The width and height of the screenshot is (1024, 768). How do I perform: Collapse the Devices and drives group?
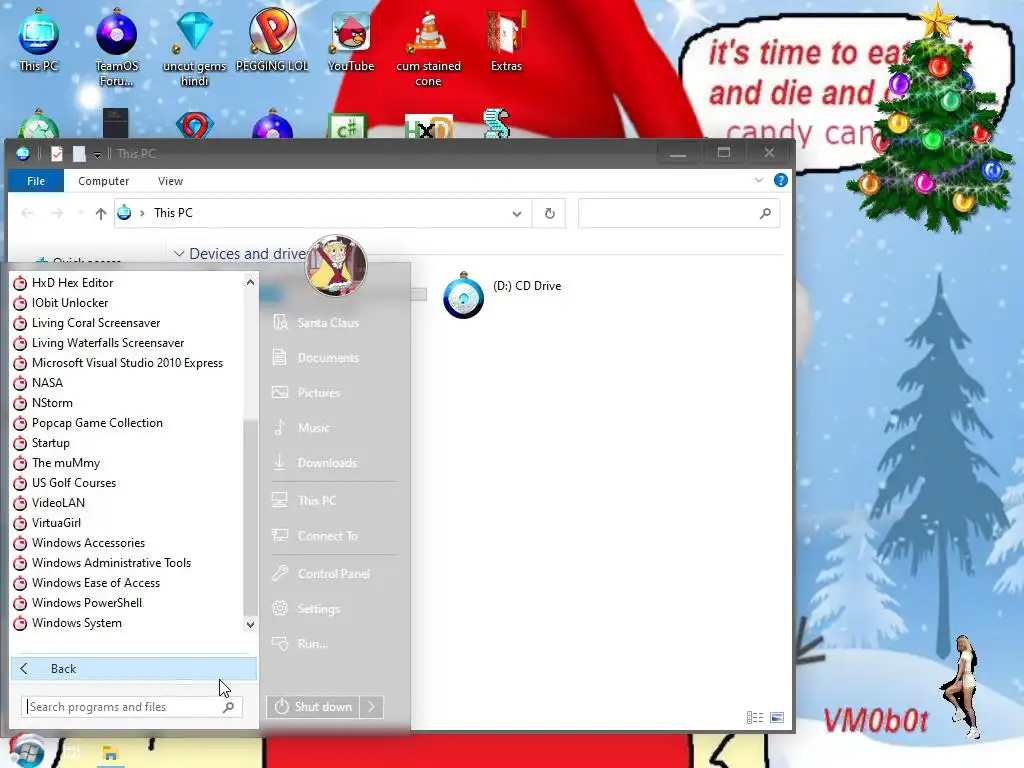click(179, 254)
